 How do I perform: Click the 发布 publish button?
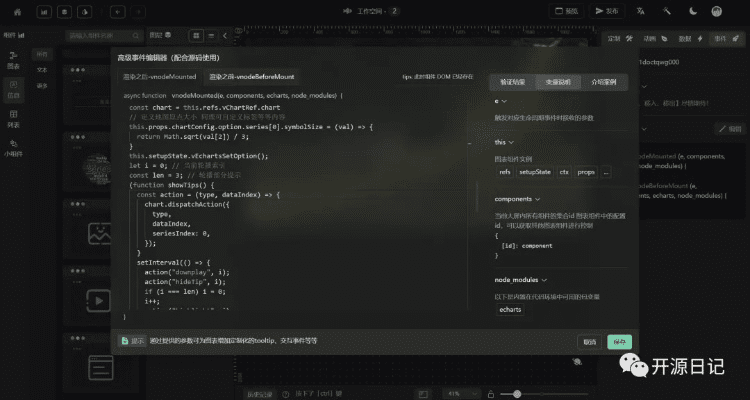coord(607,11)
